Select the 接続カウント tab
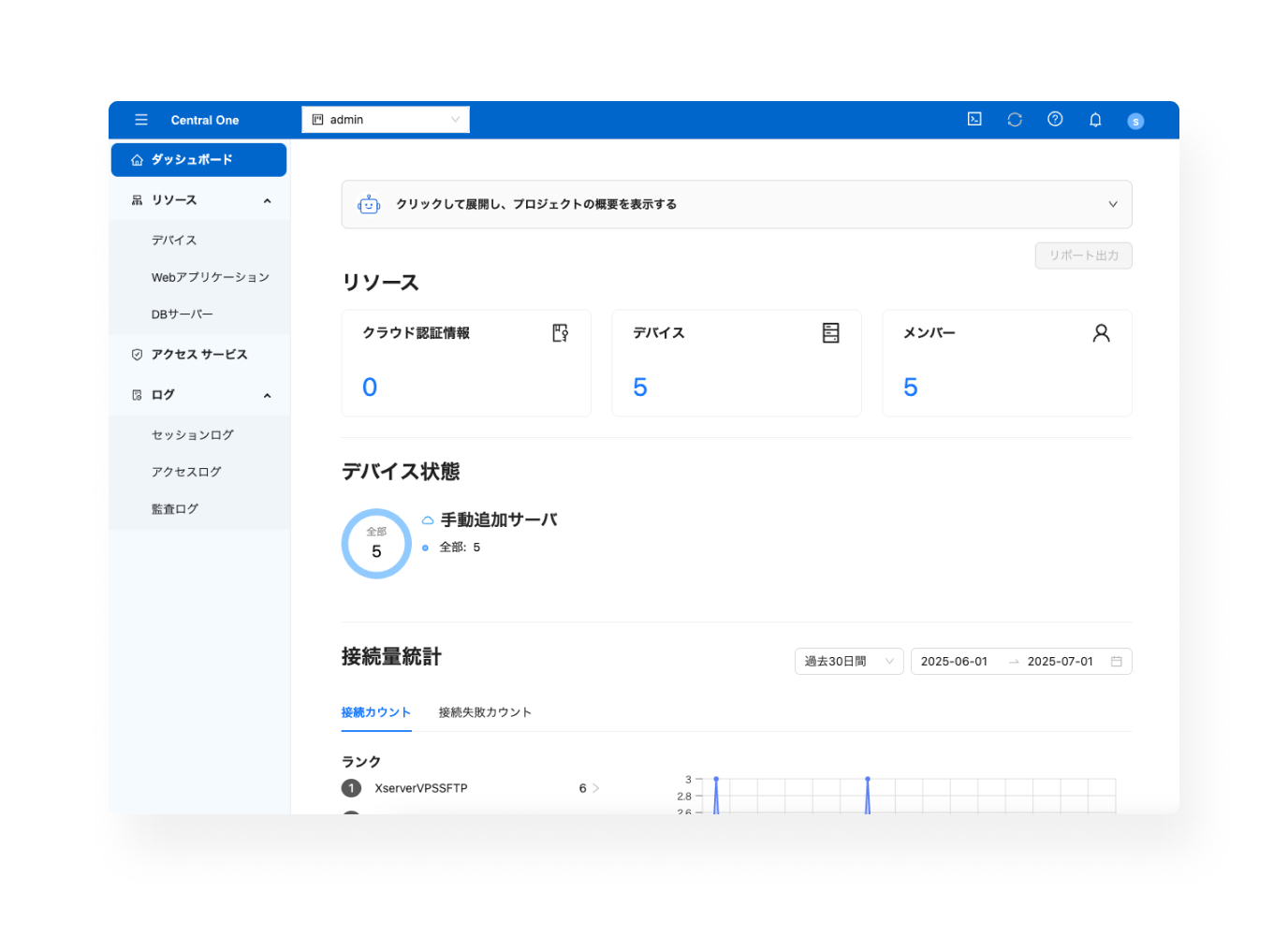1288x936 pixels. 375,712
